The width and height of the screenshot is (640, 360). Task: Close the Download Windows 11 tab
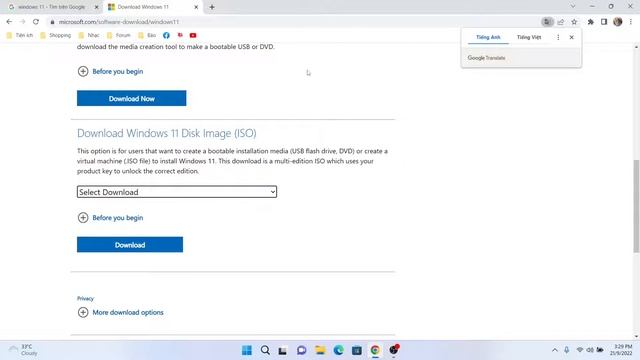196,7
